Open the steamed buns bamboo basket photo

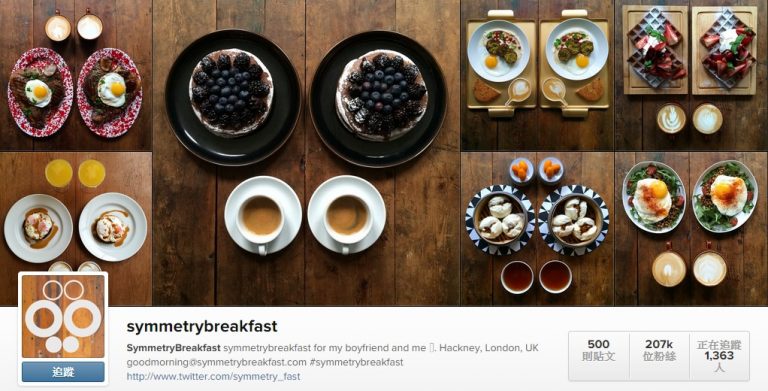click(x=537, y=229)
